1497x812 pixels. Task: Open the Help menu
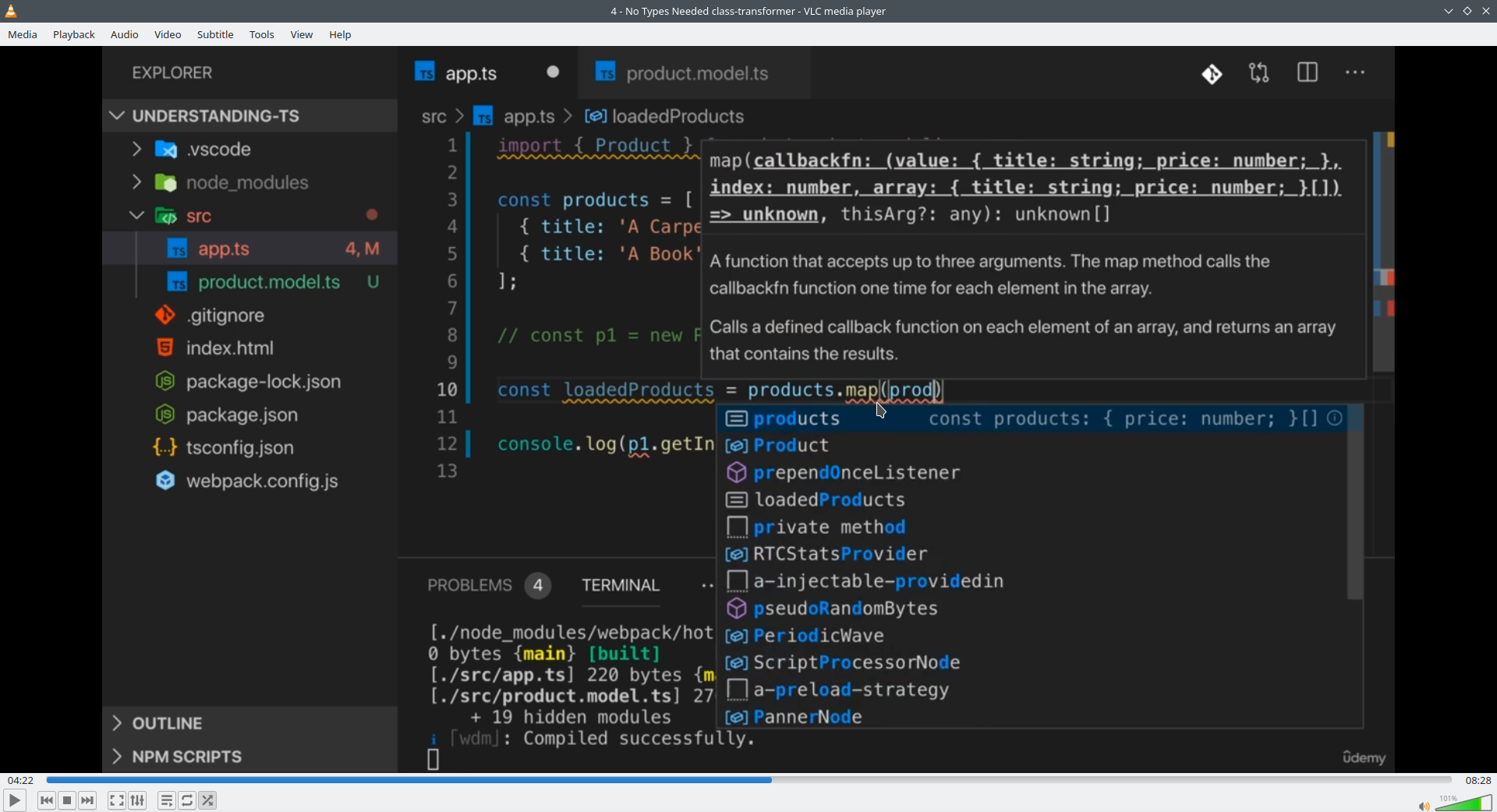tap(341, 35)
